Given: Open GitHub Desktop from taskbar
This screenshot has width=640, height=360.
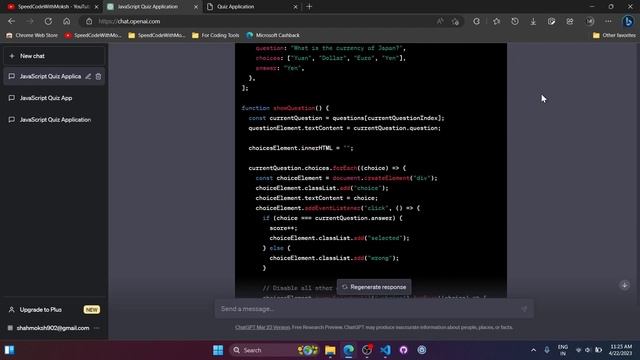Looking at the screenshot, I should click(x=404, y=350).
